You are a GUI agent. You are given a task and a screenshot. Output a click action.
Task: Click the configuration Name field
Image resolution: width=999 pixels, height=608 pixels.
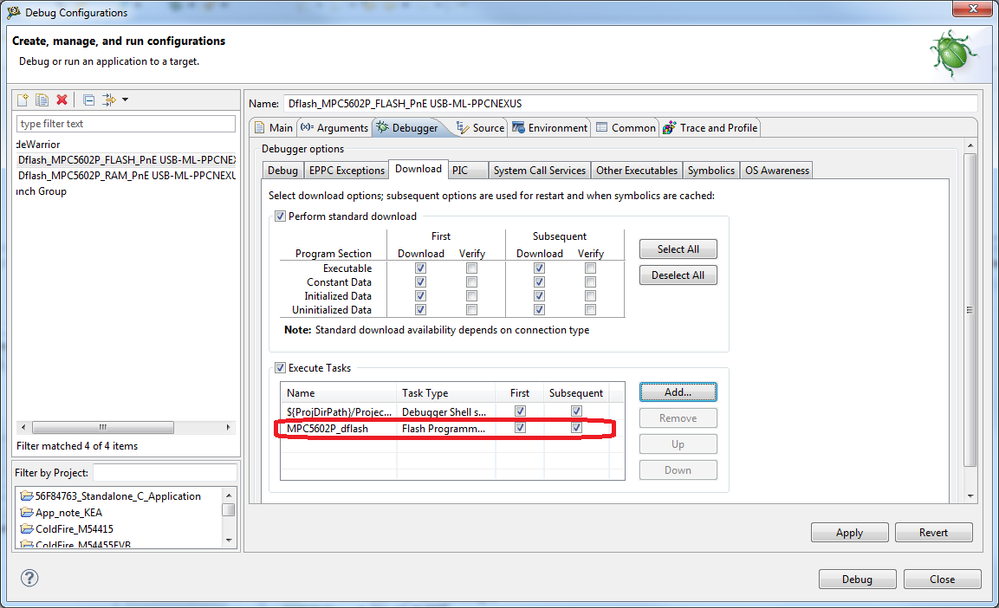[x=630, y=103]
